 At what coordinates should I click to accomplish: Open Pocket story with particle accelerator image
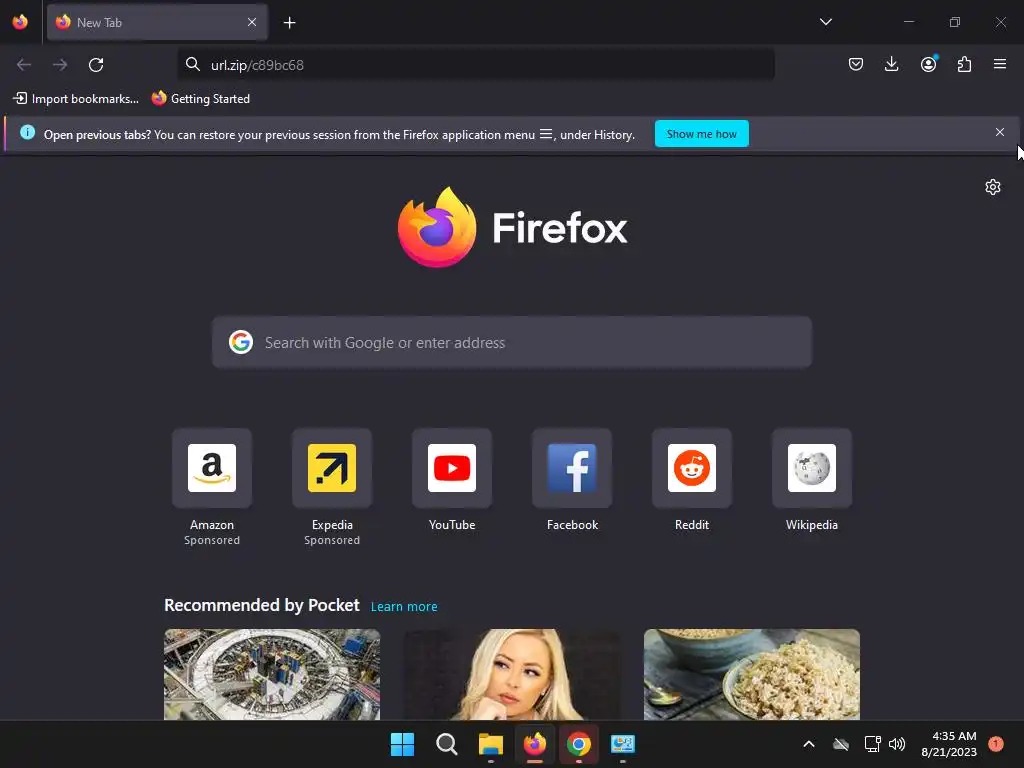[x=272, y=674]
